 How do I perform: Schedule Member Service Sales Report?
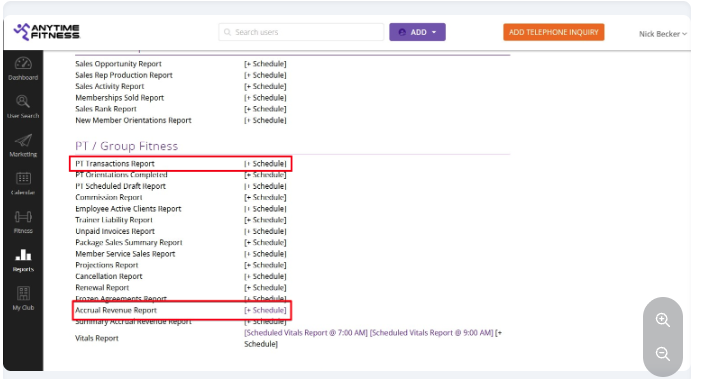[x=265, y=253]
